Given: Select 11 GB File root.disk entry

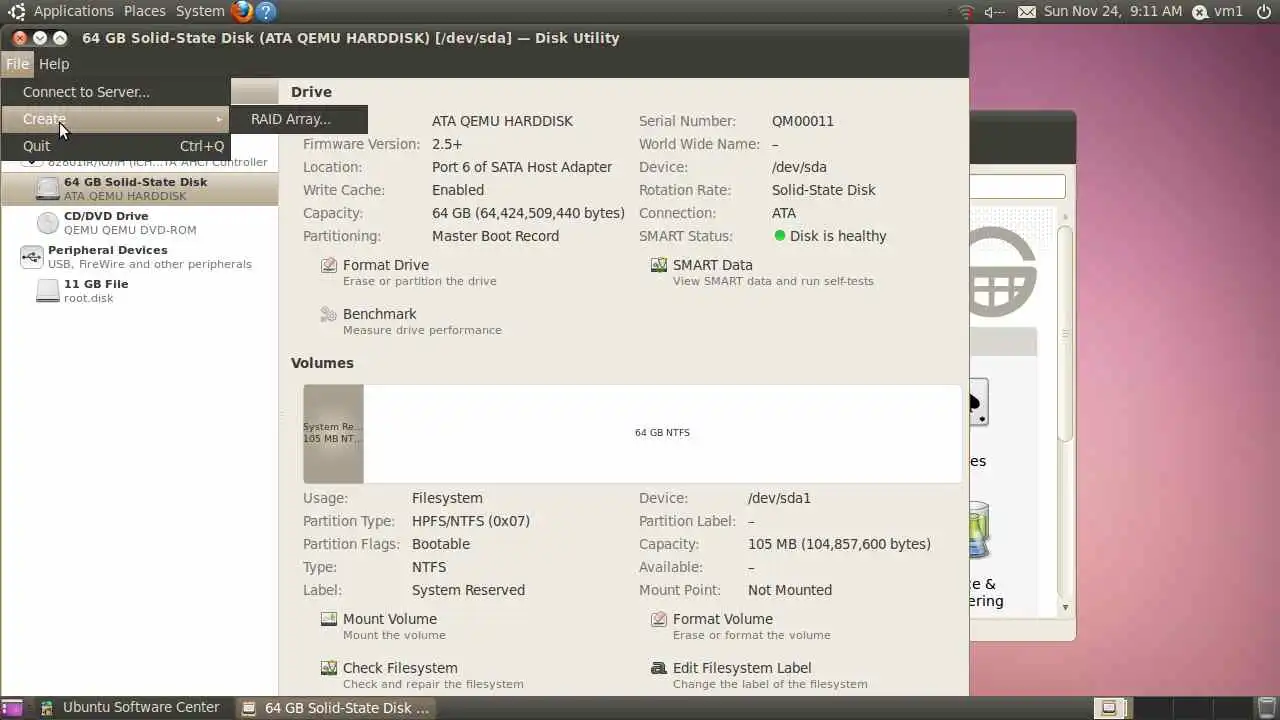Looking at the screenshot, I should (x=139, y=291).
